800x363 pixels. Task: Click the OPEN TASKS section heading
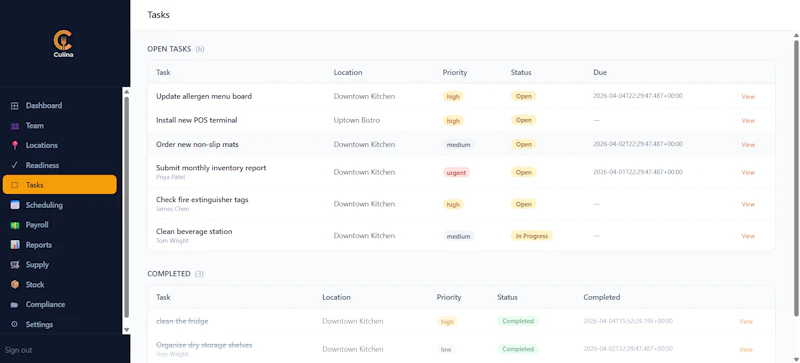click(169, 49)
